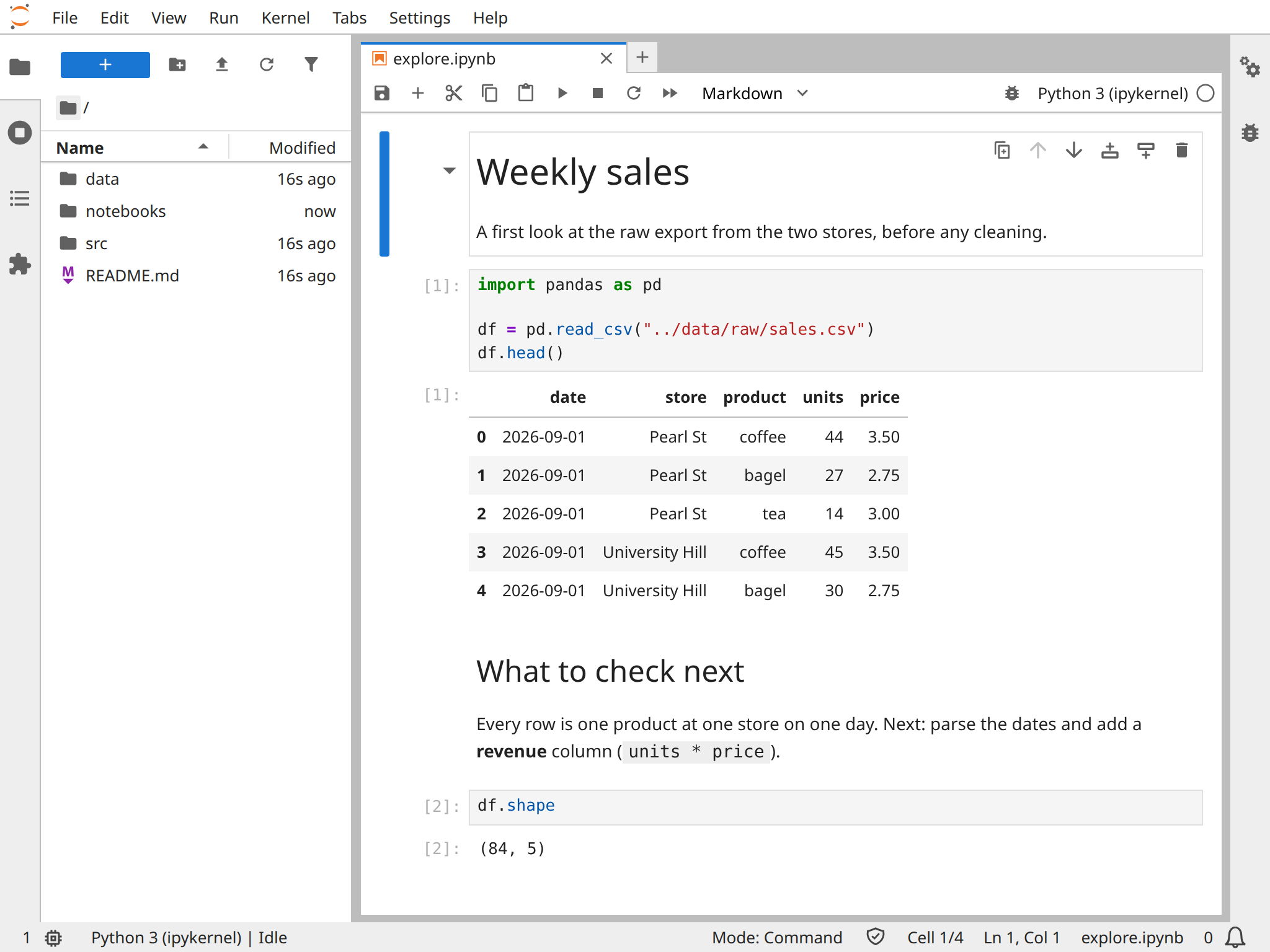The image size is (1270, 952).
Task: Insert a cell below from cell toolbar
Action: [x=1146, y=151]
